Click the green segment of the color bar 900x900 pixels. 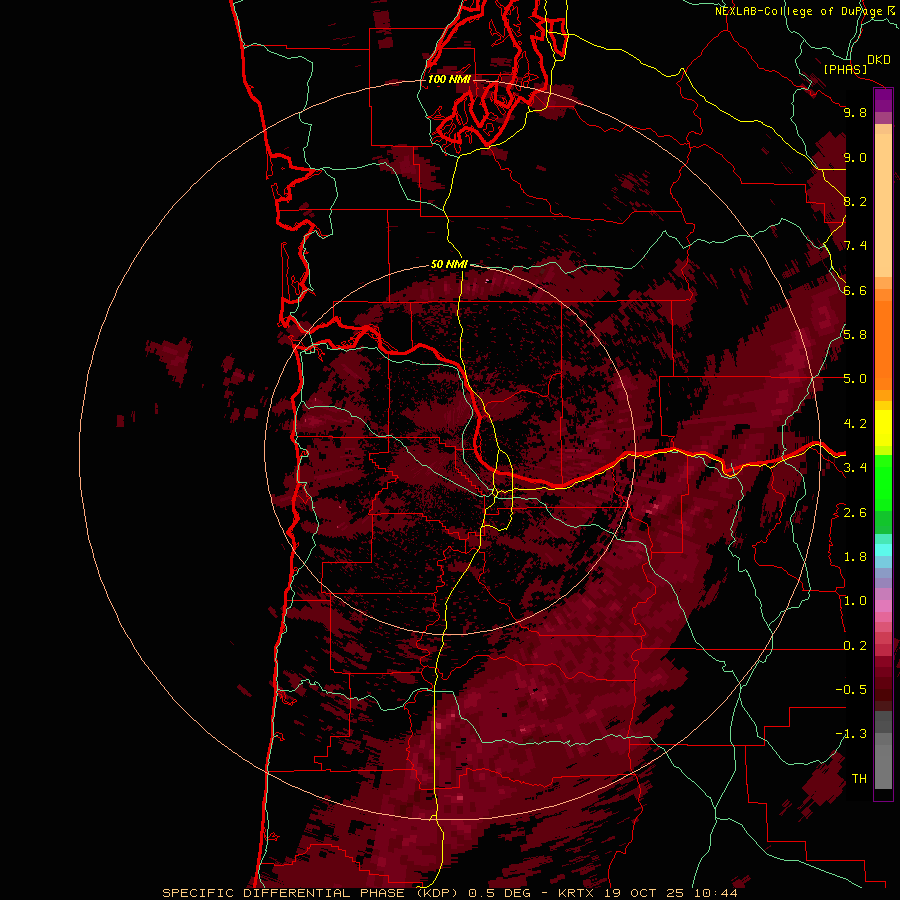coord(883,482)
